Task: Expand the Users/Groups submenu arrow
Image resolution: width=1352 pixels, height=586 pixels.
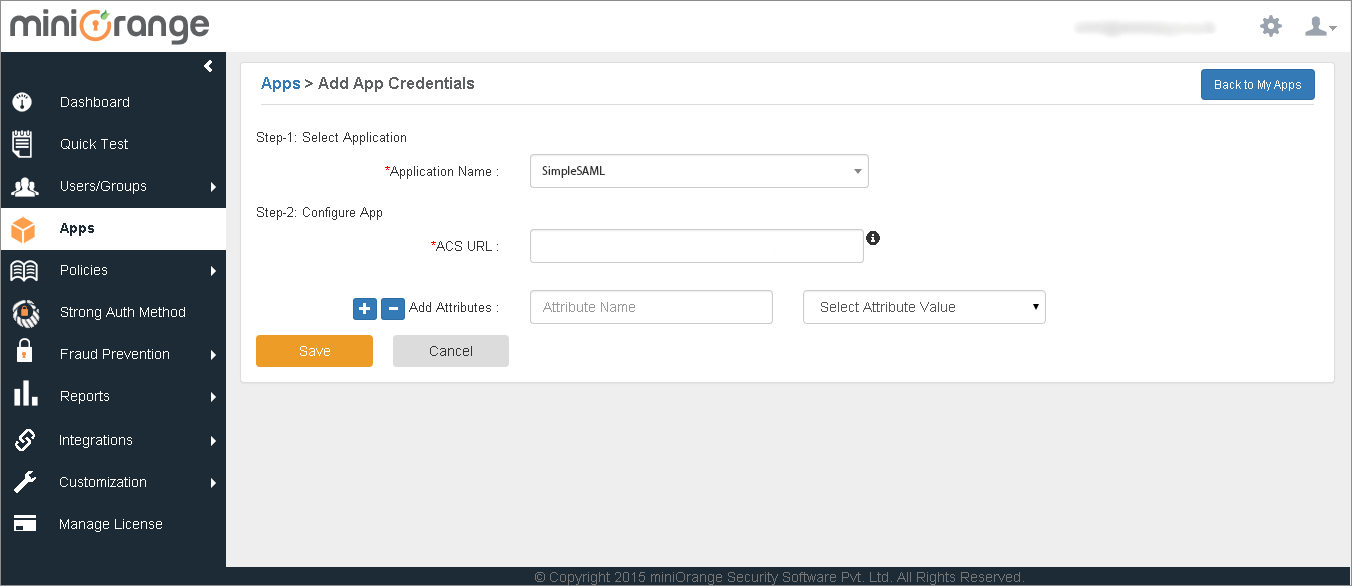Action: 213,186
